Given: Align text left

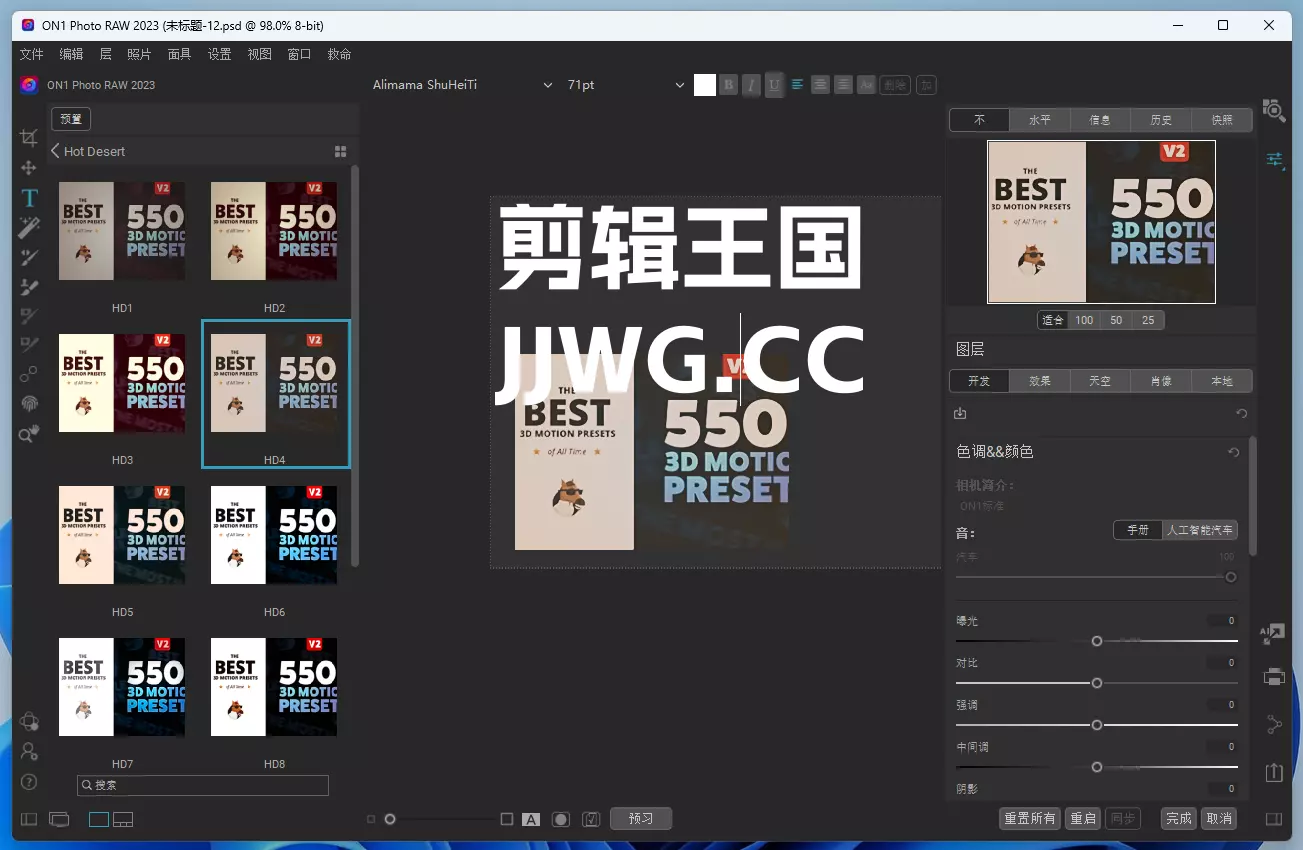Looking at the screenshot, I should [797, 85].
